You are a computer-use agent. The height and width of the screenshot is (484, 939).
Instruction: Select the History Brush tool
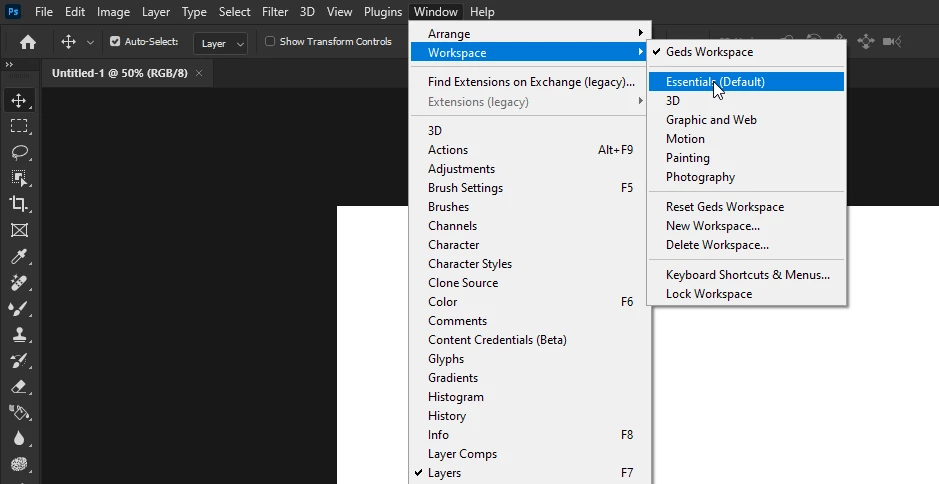pos(19,361)
